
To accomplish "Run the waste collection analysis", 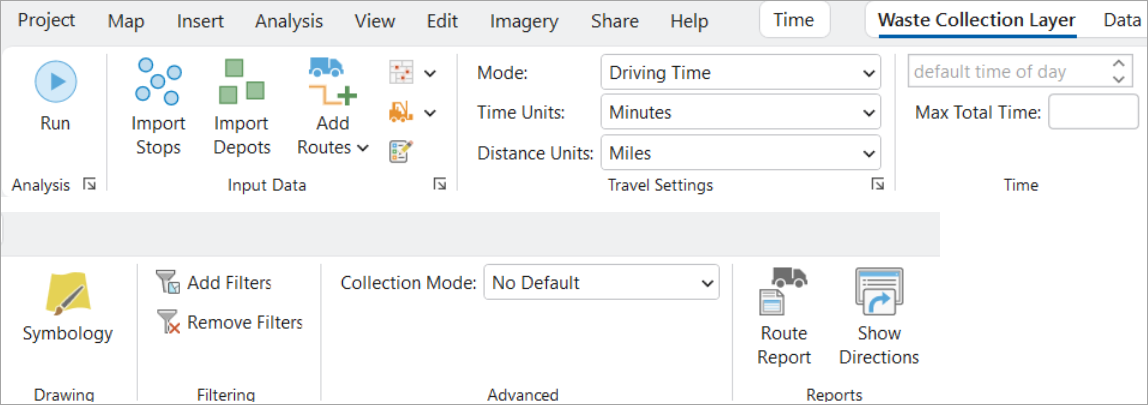I will coord(55,82).
